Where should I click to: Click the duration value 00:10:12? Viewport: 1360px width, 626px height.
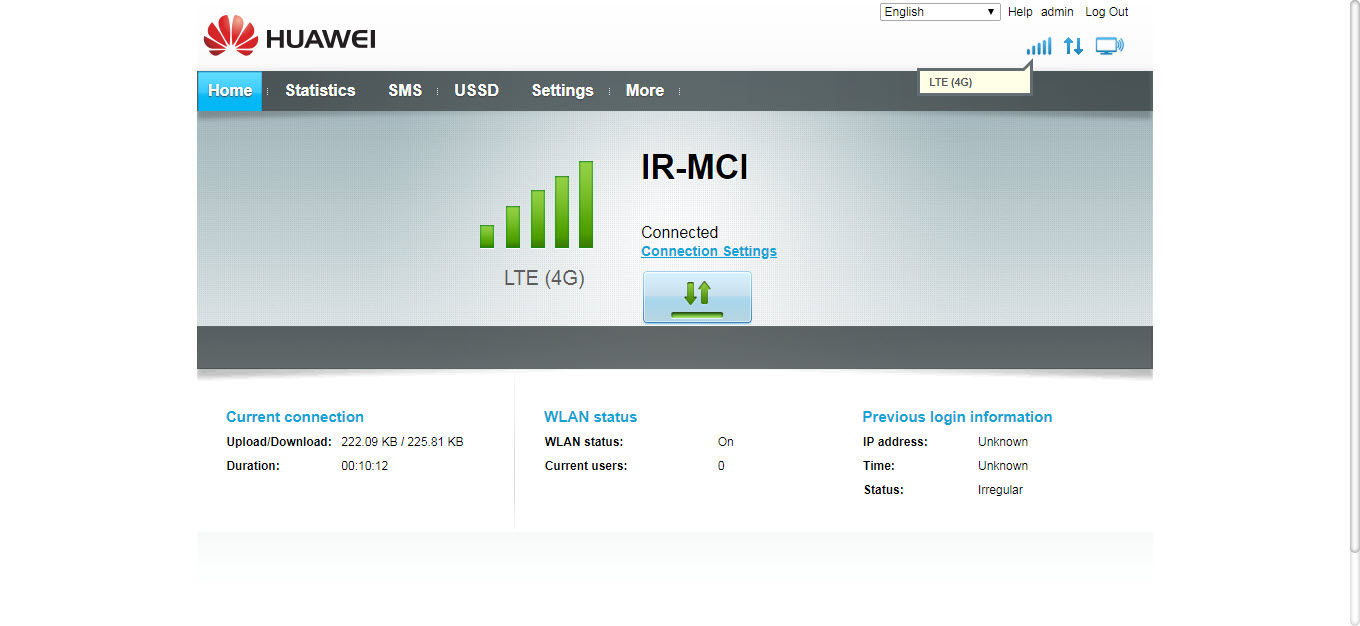coord(365,466)
